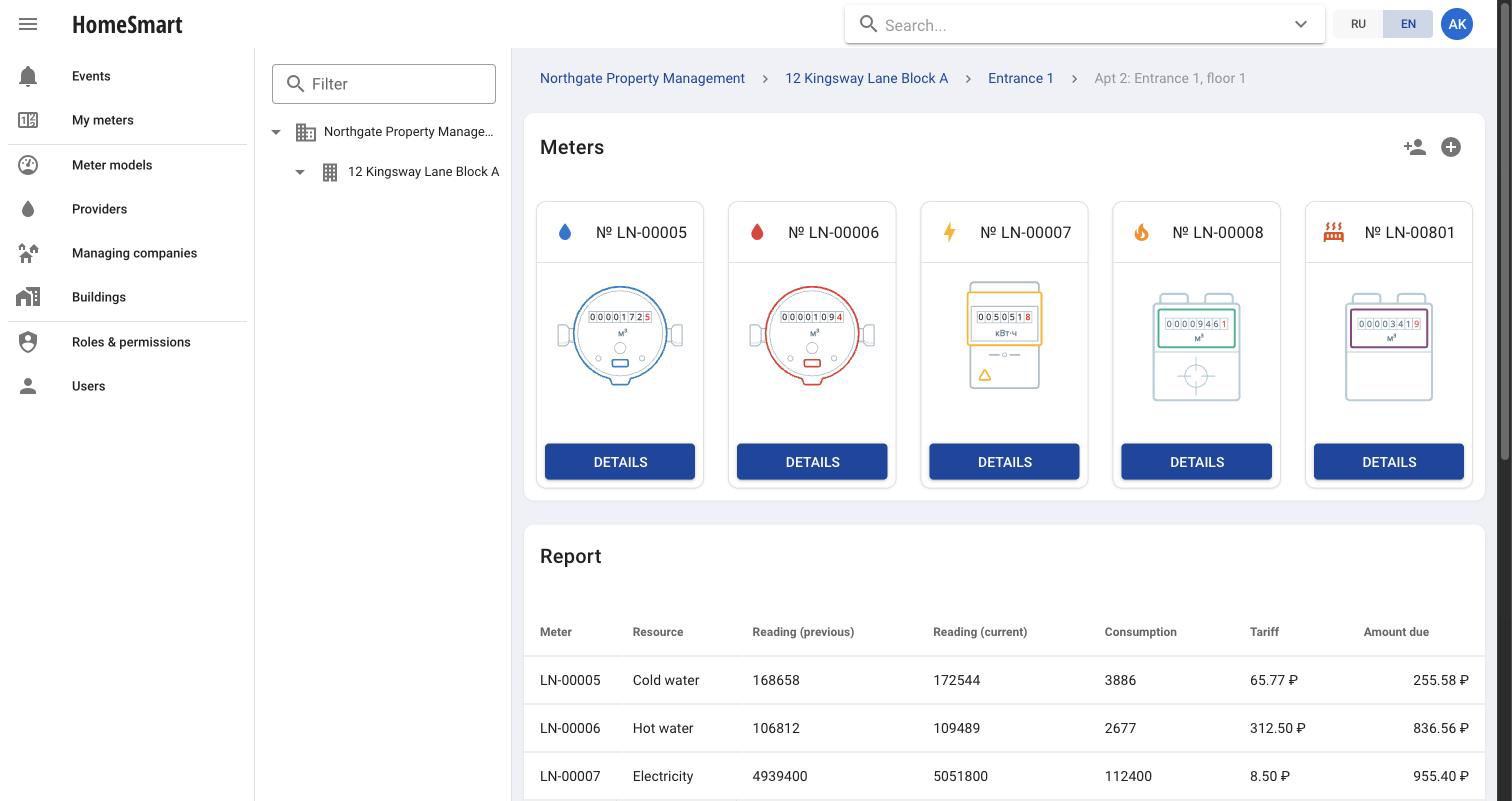Click the Amount due column header
This screenshot has height=801, width=1512.
[x=1396, y=632]
